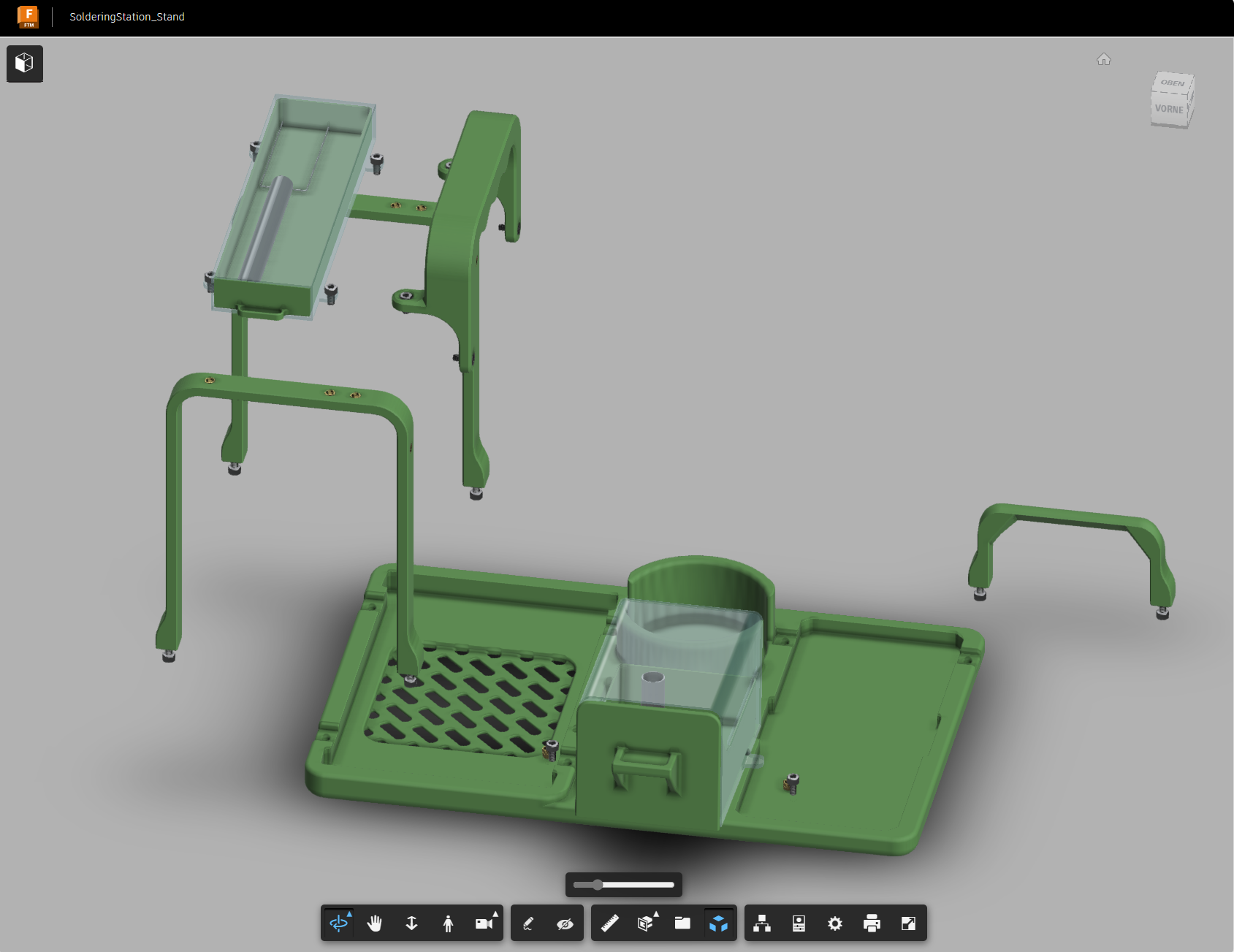Open the assembly structure browser
The width and height of the screenshot is (1234, 952).
click(762, 923)
